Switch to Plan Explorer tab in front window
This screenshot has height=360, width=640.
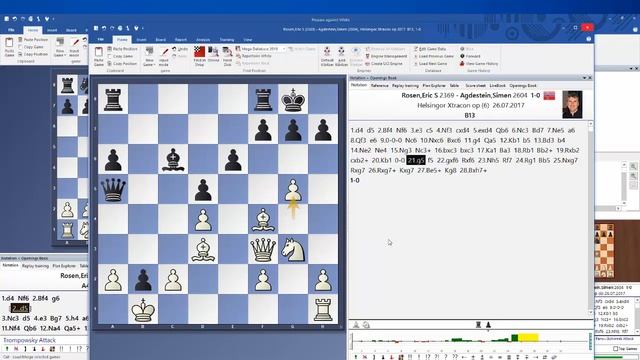[434, 86]
